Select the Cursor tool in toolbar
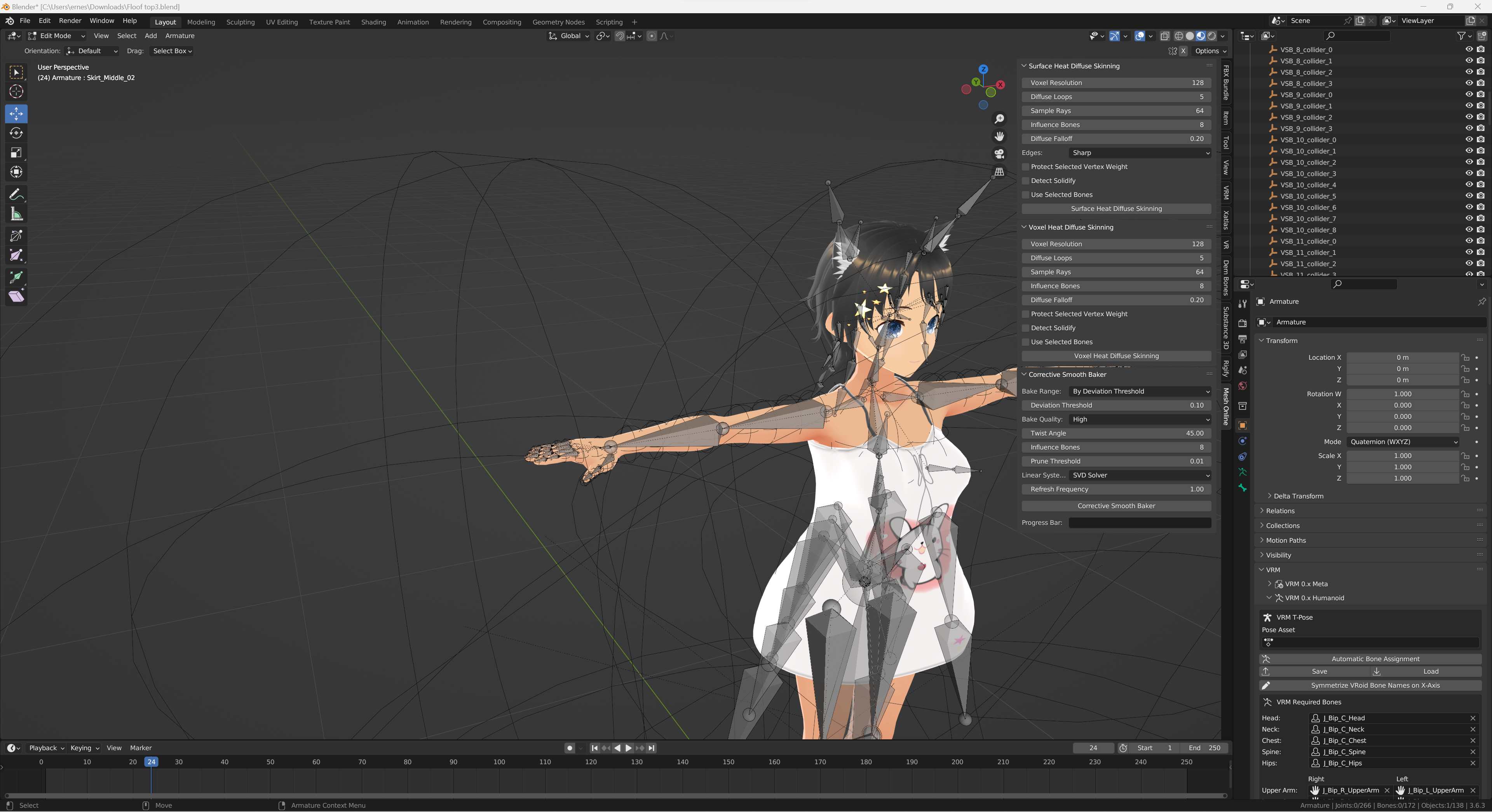The height and width of the screenshot is (812, 1492). click(16, 92)
